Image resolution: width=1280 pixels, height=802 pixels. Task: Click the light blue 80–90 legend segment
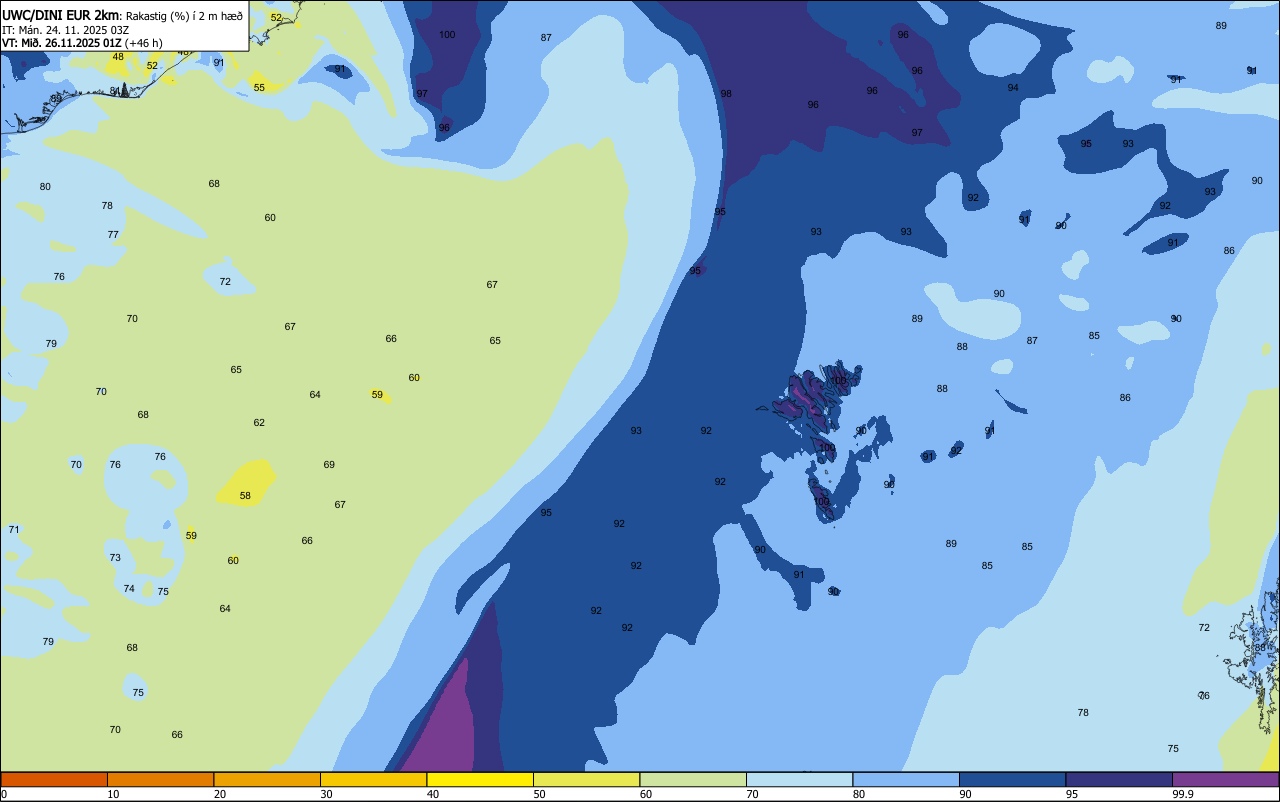click(906, 779)
